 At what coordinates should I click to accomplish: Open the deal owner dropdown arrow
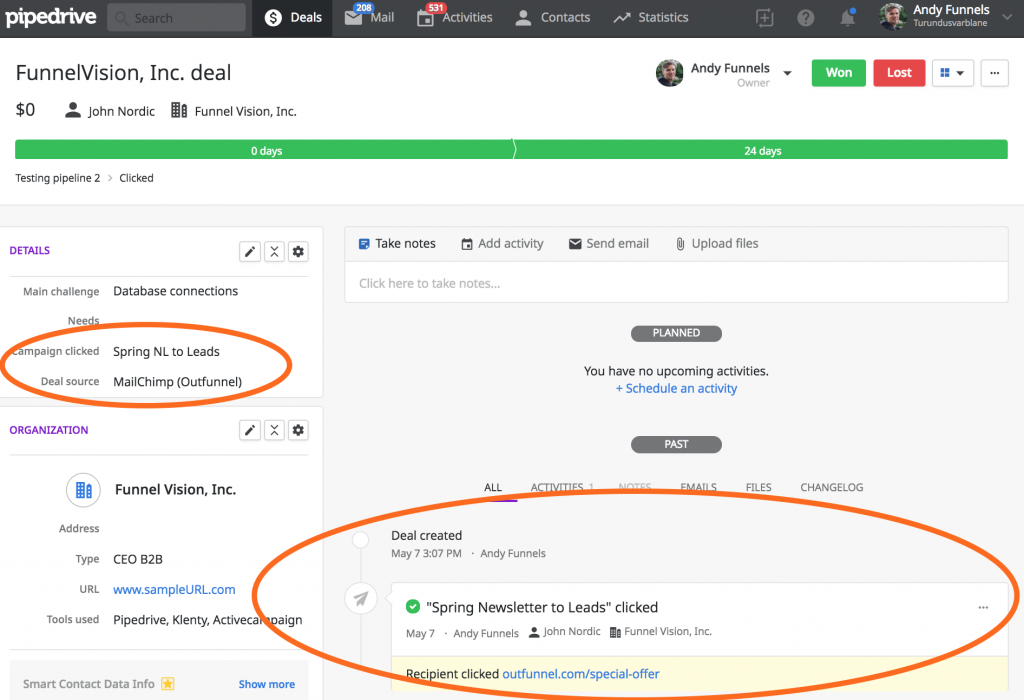[x=788, y=73]
